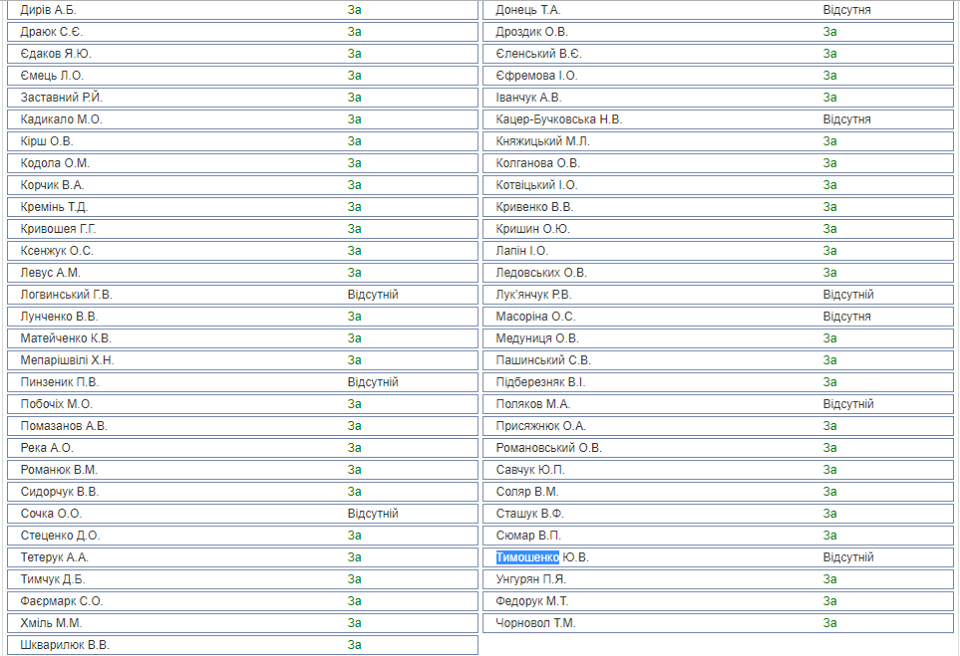The image size is (960, 656).
Task: Select the name Єфремова І.О.
Action: click(x=536, y=75)
